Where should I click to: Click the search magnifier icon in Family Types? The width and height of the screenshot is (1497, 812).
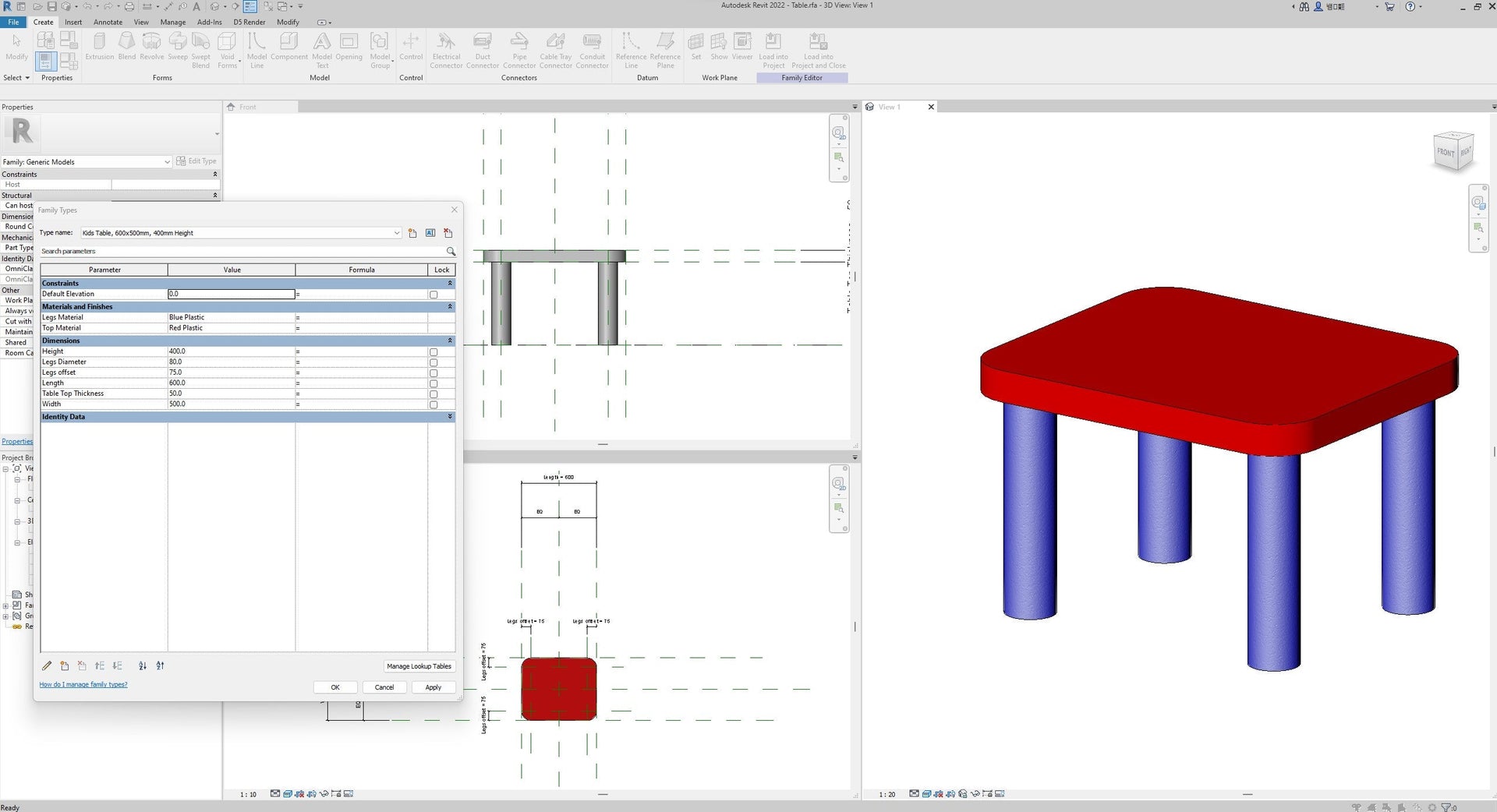[x=451, y=252]
